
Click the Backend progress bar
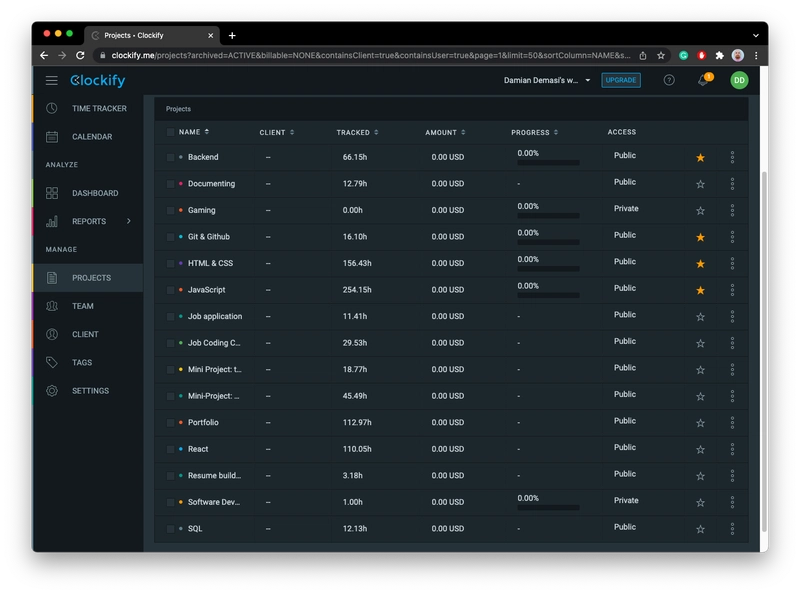point(548,163)
